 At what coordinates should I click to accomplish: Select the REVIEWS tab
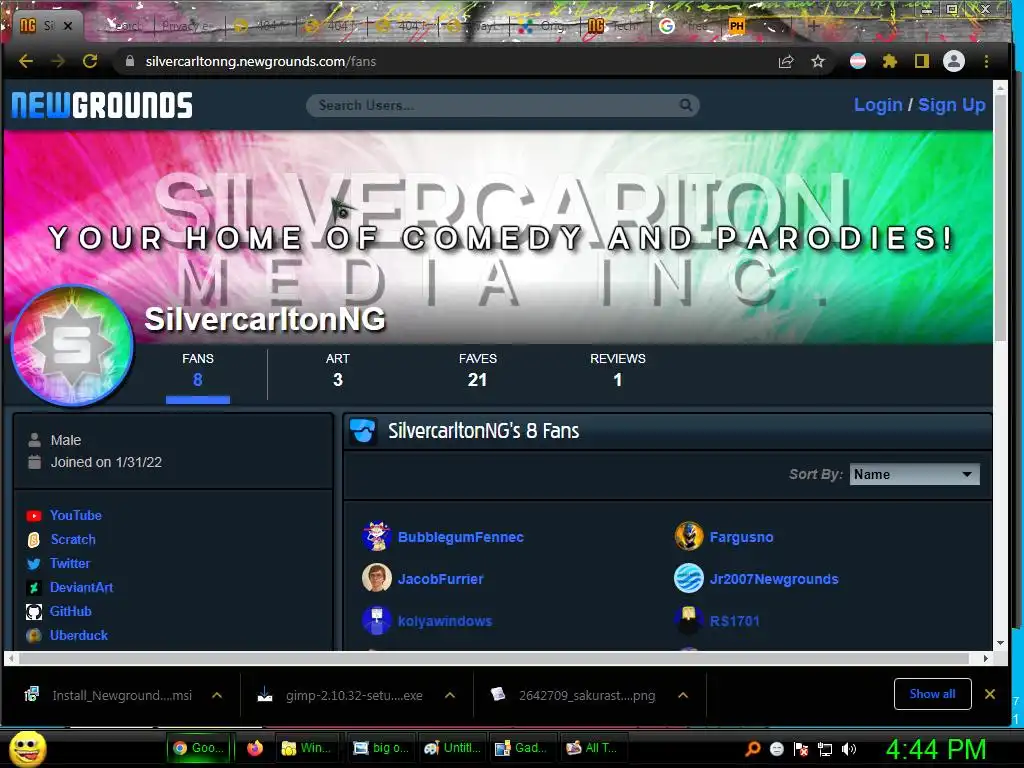pyautogui.click(x=618, y=370)
